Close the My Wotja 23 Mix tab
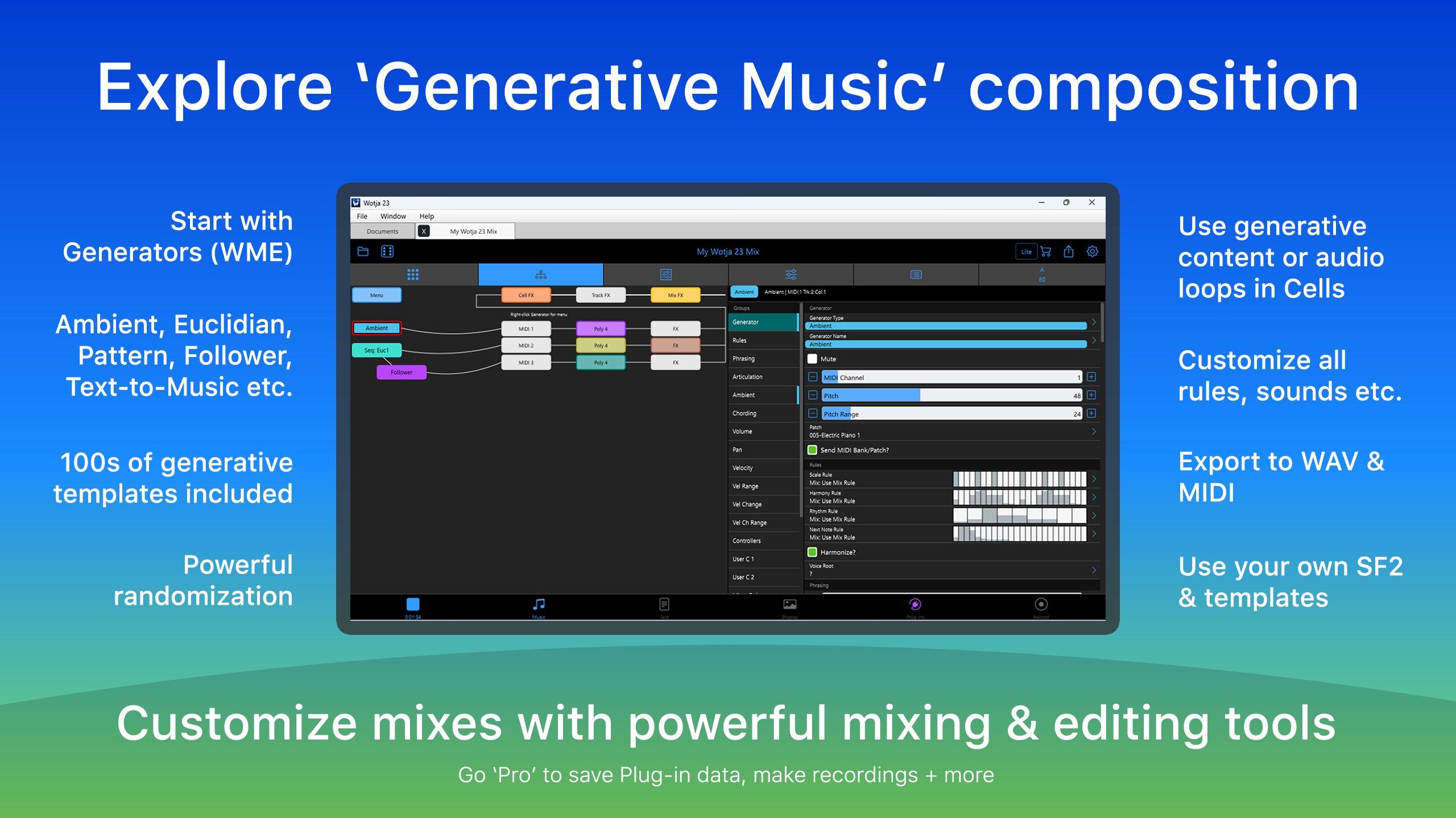This screenshot has height=818, width=1456. [424, 231]
